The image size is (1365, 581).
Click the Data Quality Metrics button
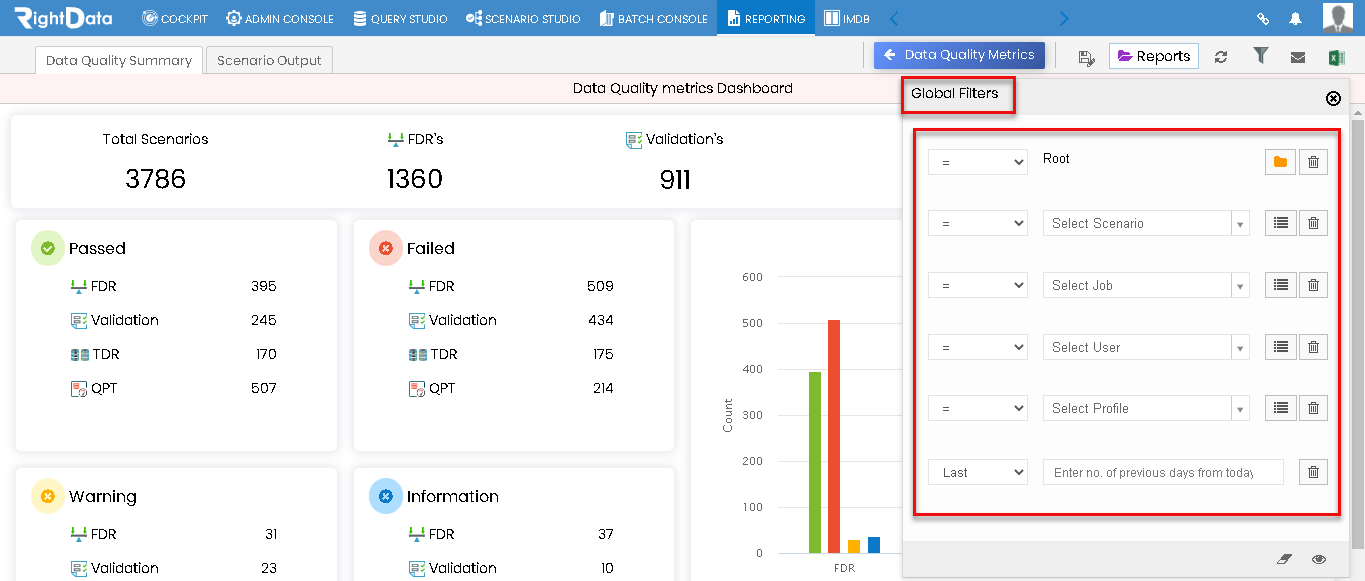coord(960,55)
